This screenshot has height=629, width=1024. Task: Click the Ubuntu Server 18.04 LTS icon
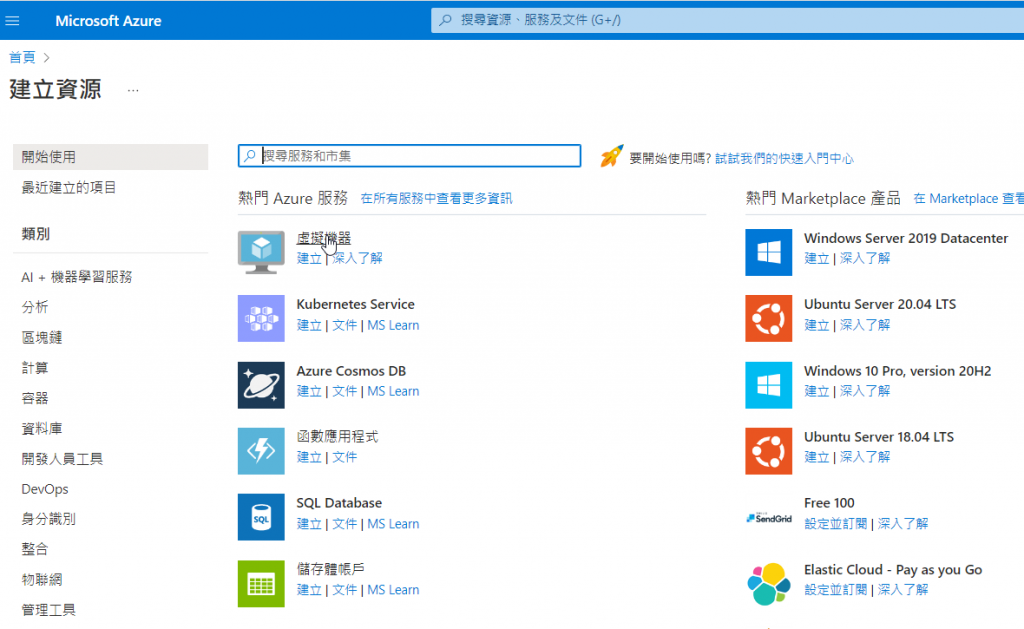pyautogui.click(x=769, y=451)
